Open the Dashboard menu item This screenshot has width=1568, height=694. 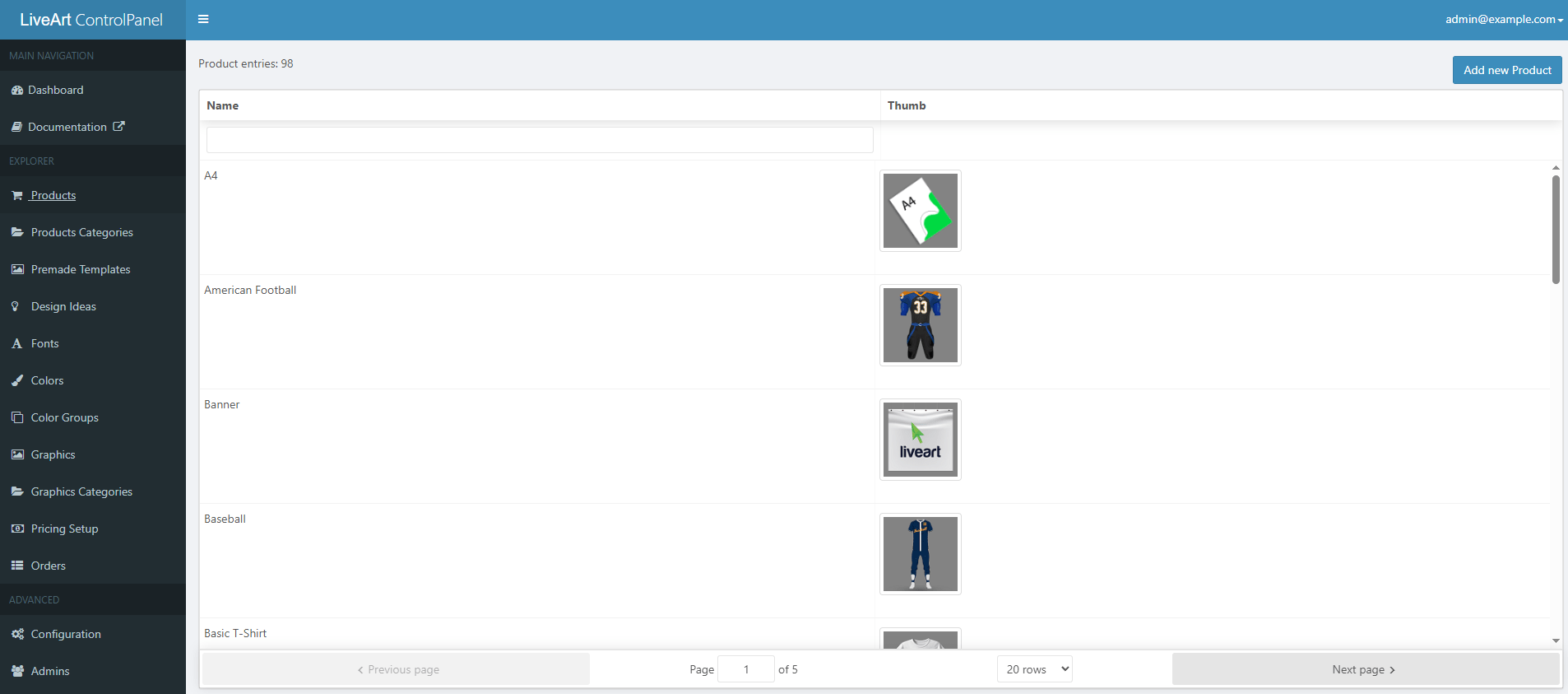[x=93, y=90]
